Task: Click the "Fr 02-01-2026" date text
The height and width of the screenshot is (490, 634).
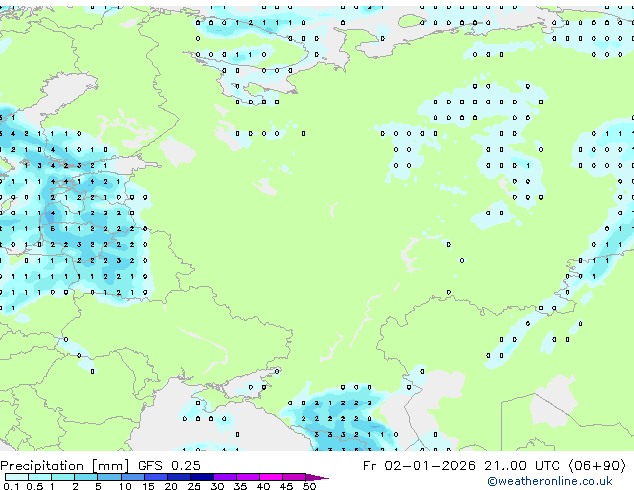Action: click(419, 465)
